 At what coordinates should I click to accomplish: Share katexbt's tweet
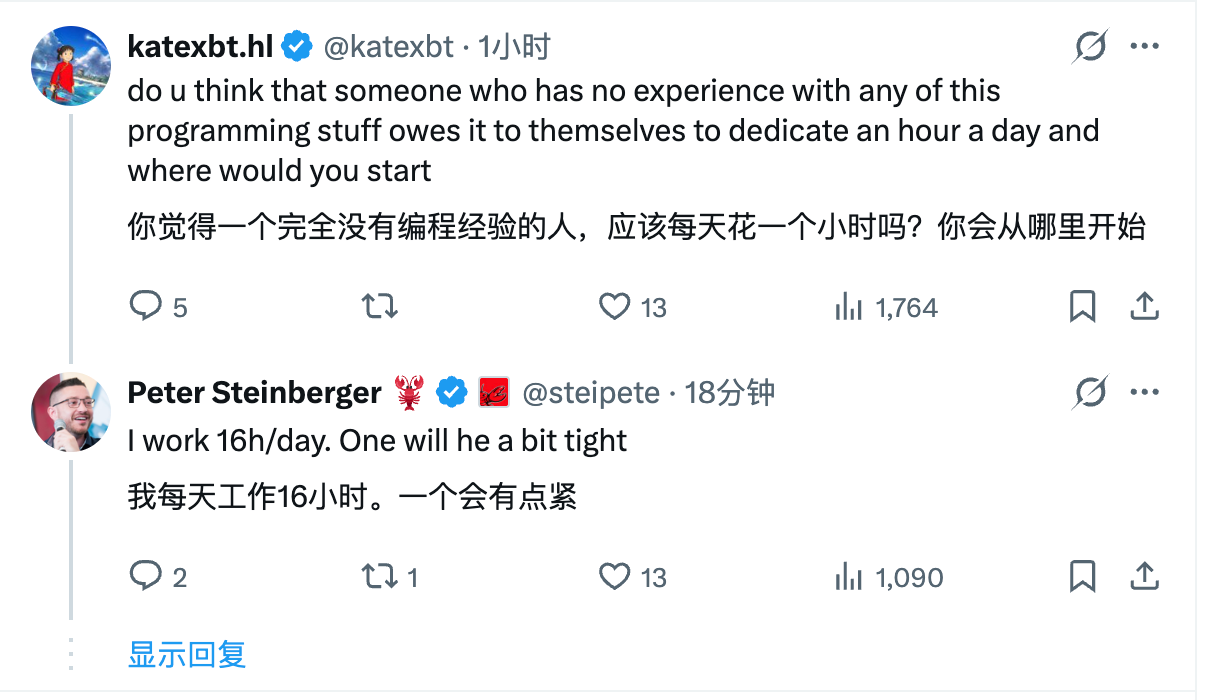(x=1144, y=306)
